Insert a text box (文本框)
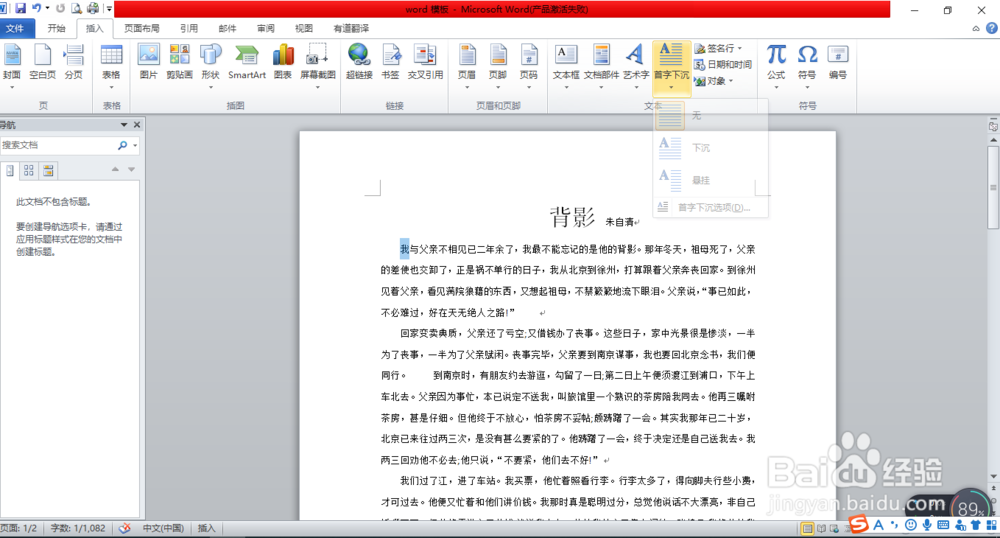This screenshot has height=538, width=1000. pyautogui.click(x=566, y=64)
